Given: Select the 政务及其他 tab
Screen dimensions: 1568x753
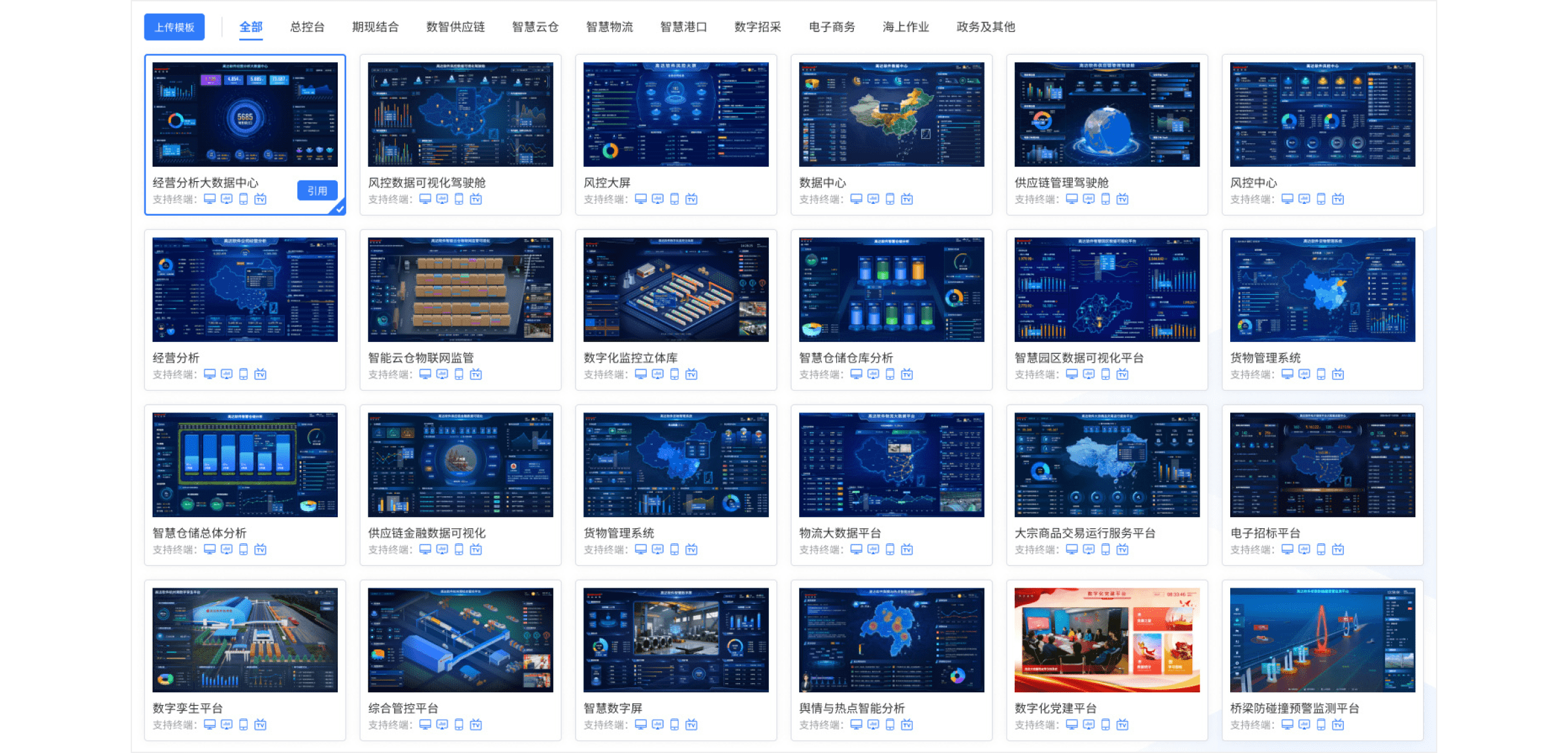Looking at the screenshot, I should [x=985, y=27].
